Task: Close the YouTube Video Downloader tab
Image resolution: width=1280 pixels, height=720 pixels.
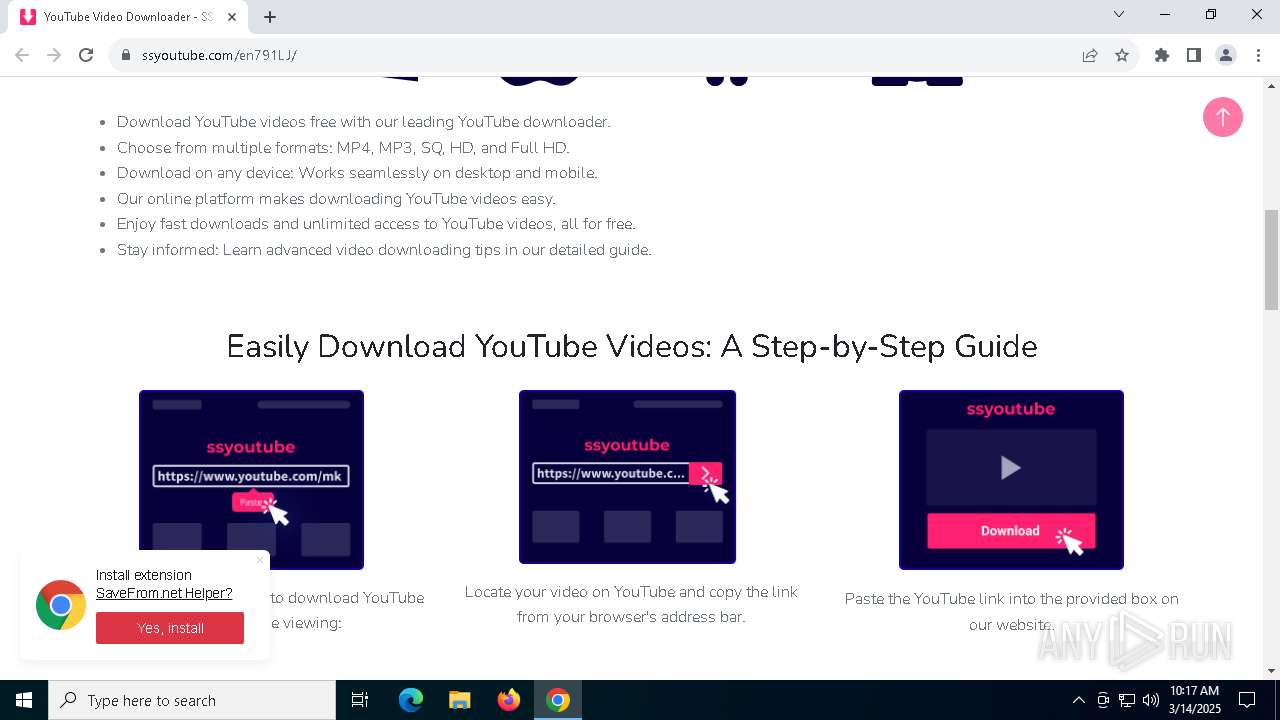Action: tap(232, 17)
